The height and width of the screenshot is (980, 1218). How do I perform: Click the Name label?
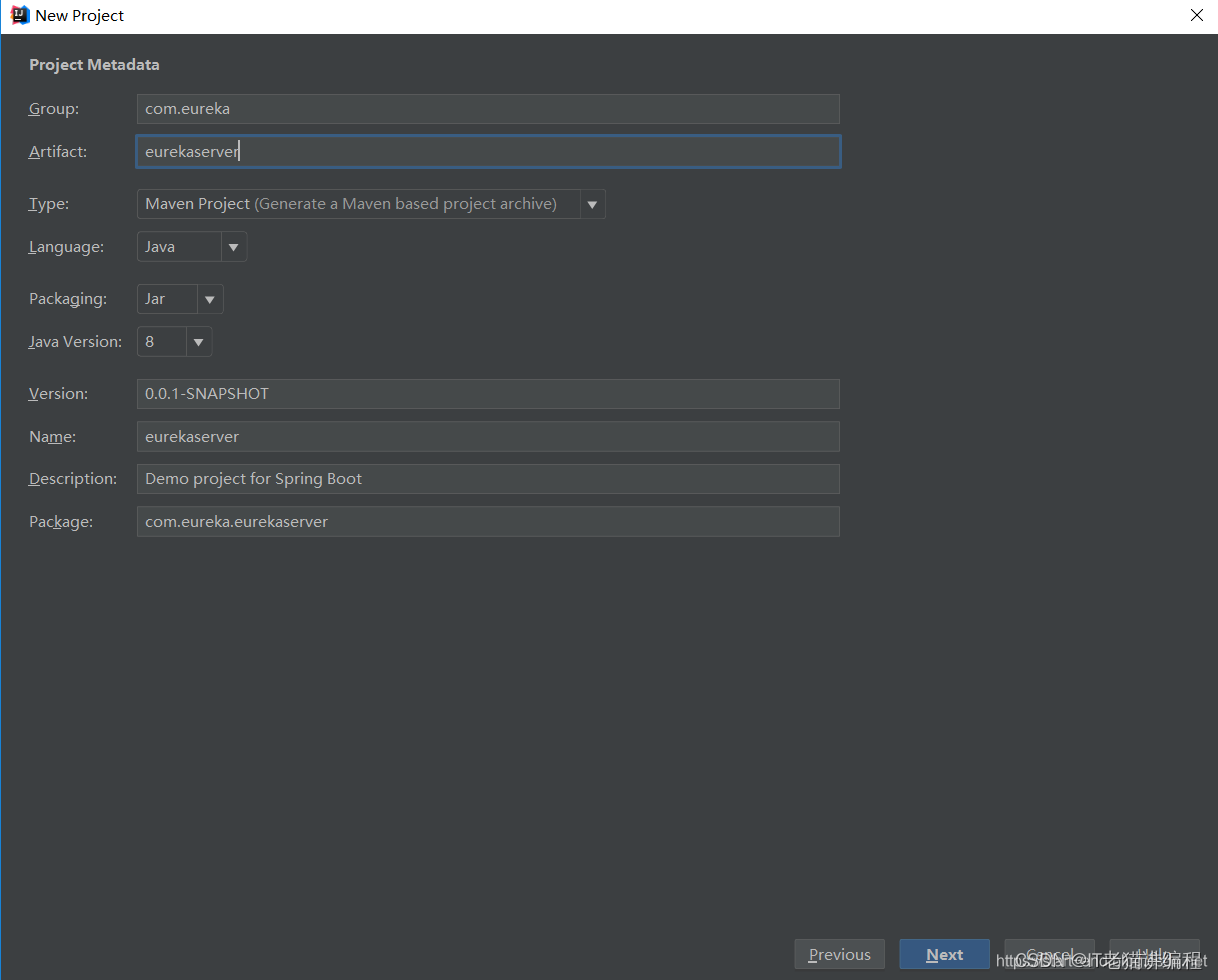[53, 437]
